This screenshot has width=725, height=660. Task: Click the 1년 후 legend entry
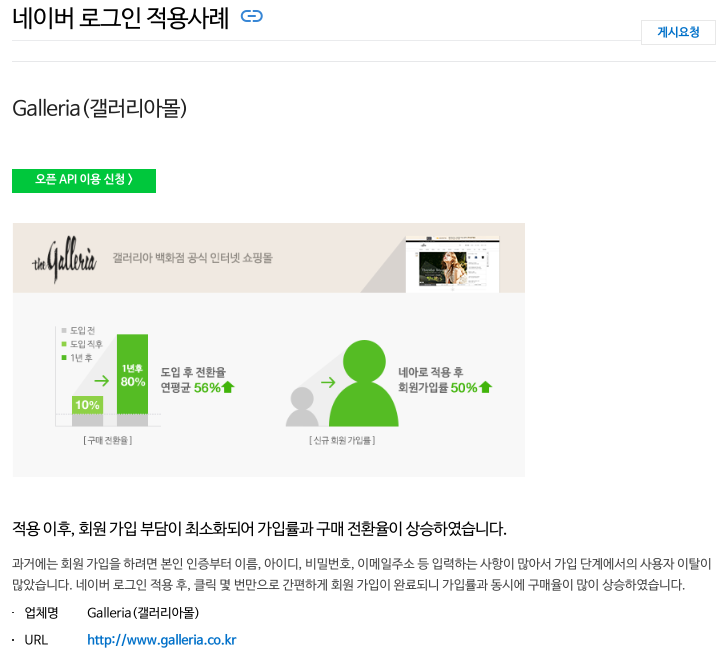pyautogui.click(x=77, y=358)
